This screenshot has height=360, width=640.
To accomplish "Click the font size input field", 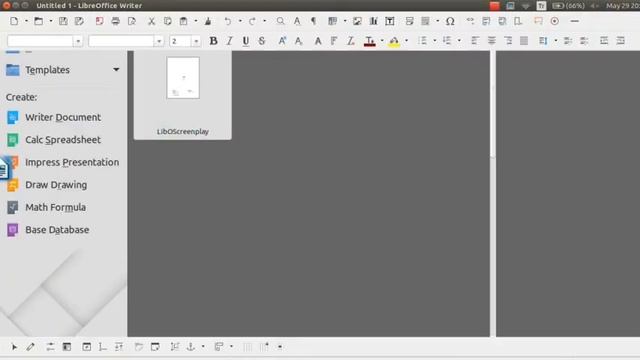I will [180, 41].
